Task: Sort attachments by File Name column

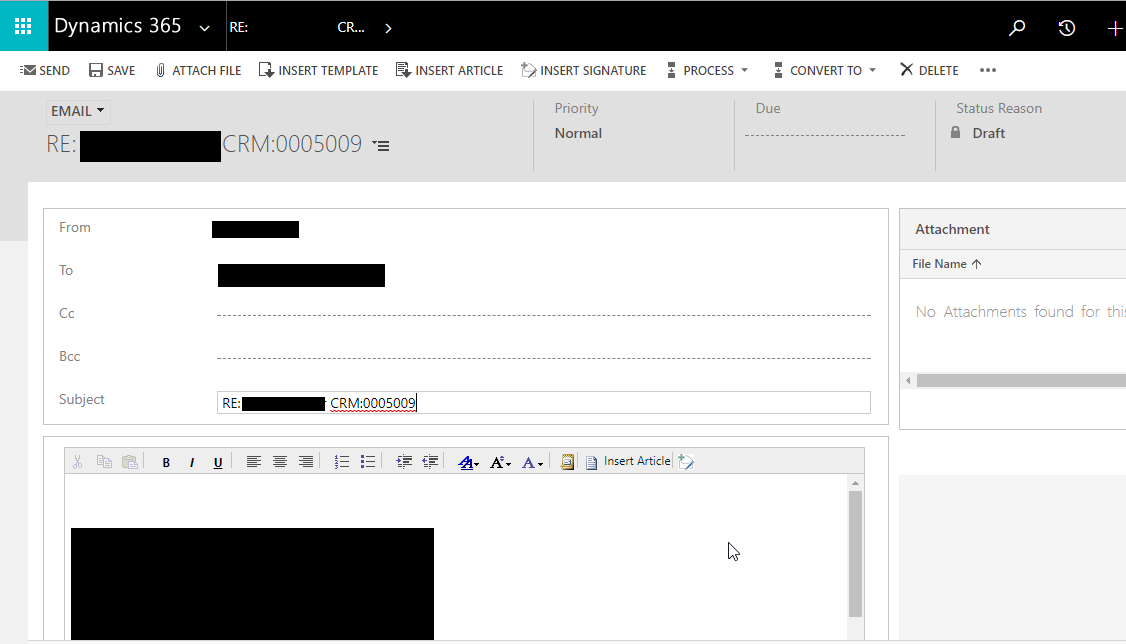Action: point(946,263)
